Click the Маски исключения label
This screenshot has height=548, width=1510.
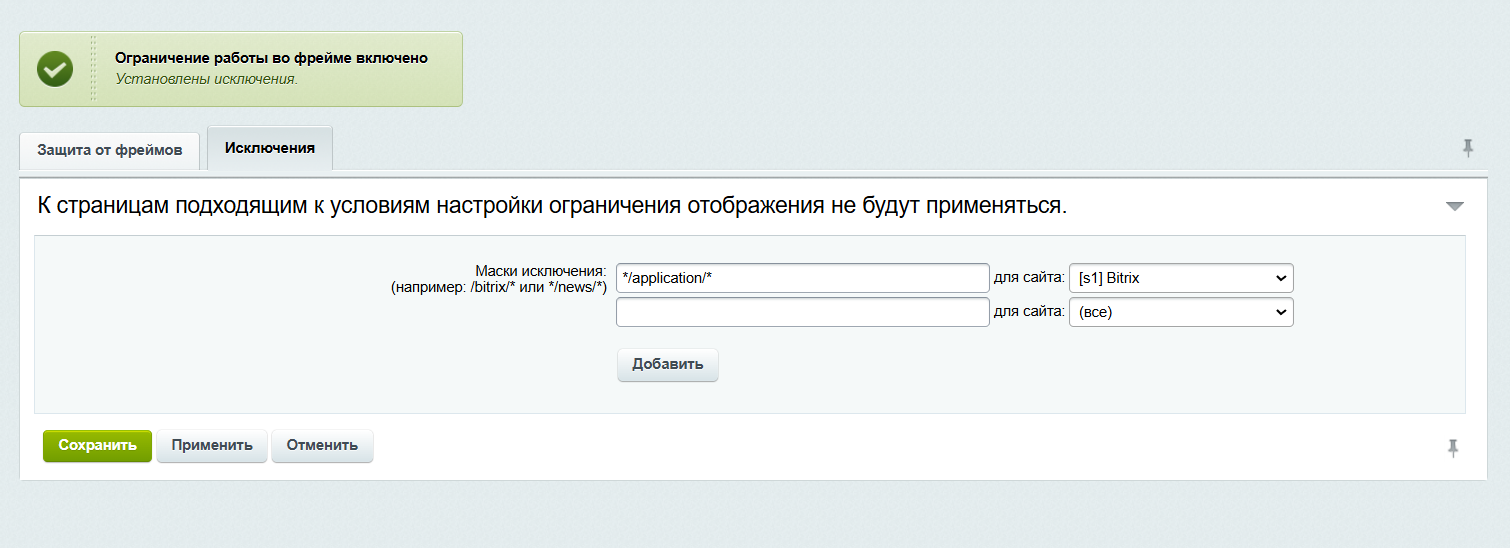pyautogui.click(x=540, y=271)
